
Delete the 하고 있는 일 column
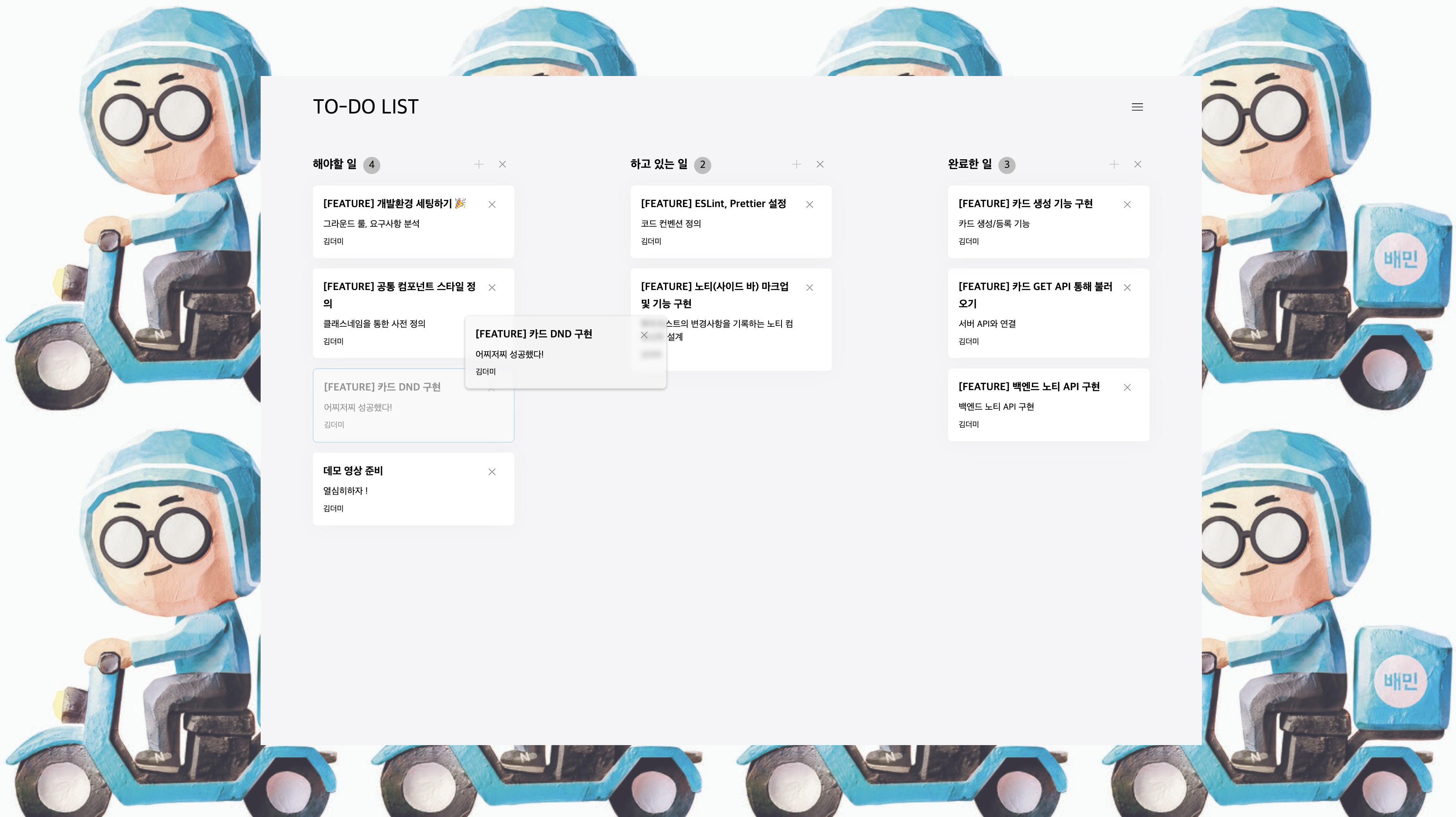click(x=820, y=164)
